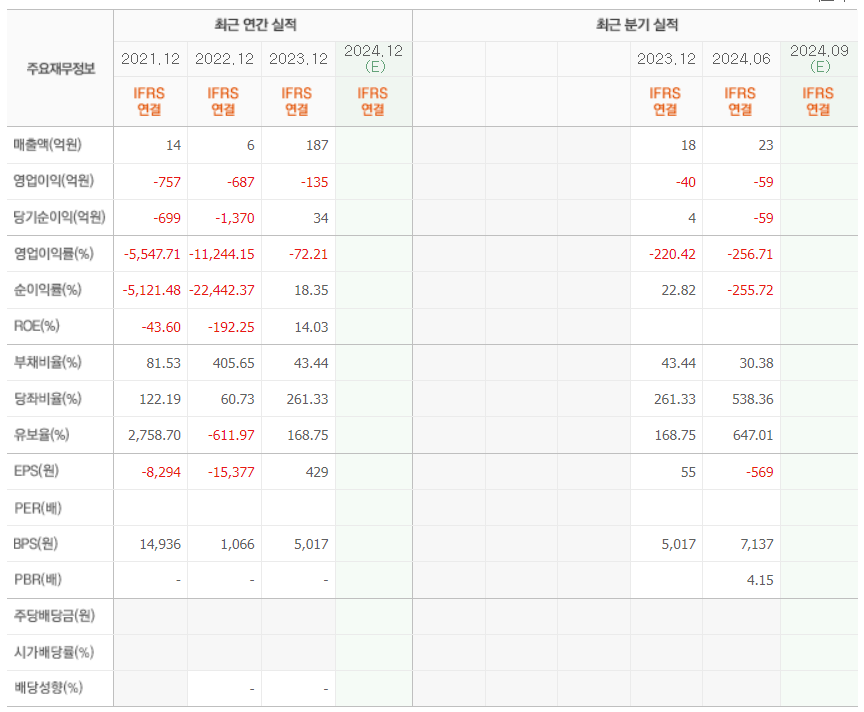Select the 최근 연간 실적 header

tap(256, 25)
